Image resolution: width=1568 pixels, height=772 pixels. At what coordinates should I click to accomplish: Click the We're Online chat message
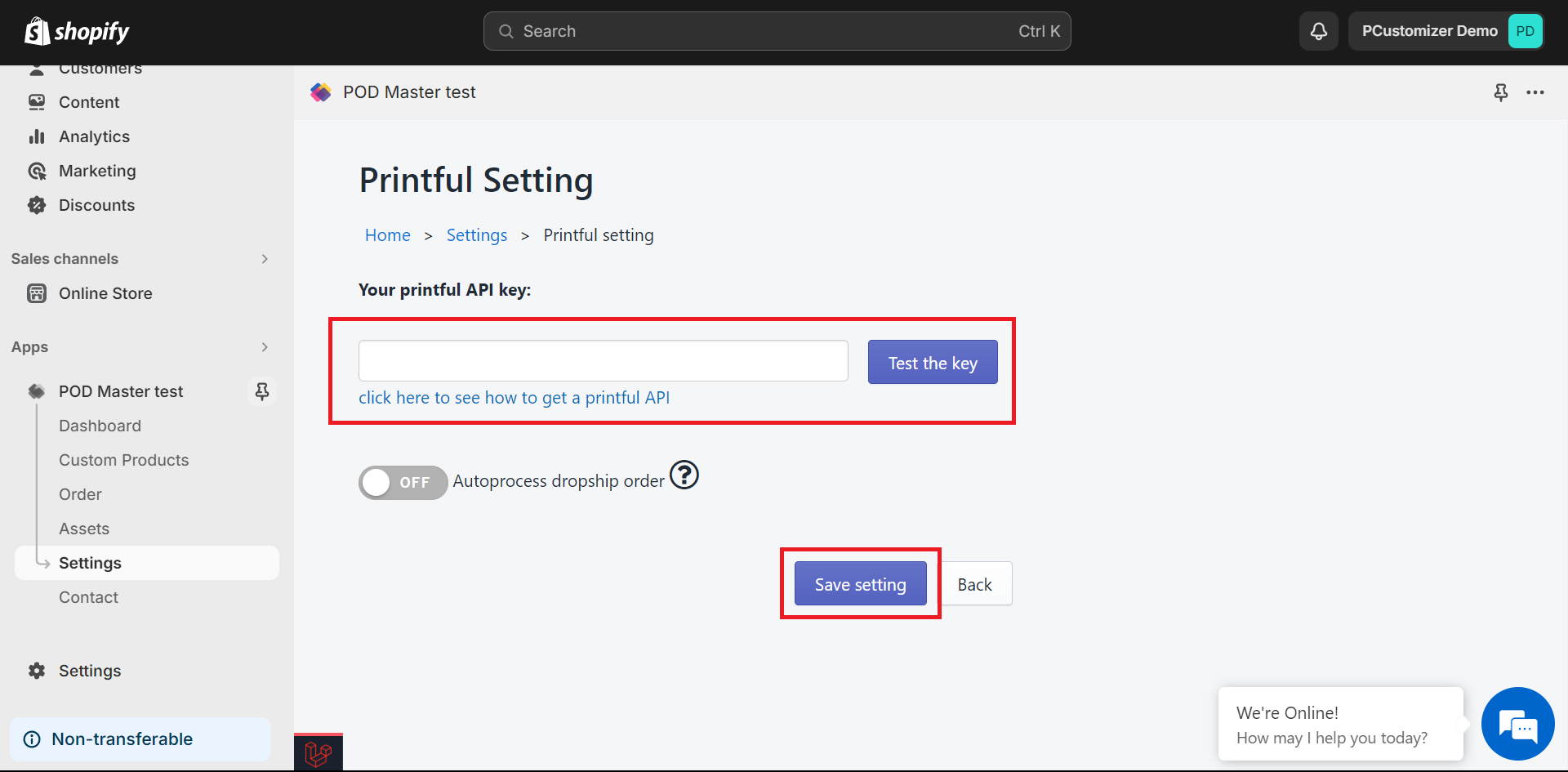(1340, 725)
